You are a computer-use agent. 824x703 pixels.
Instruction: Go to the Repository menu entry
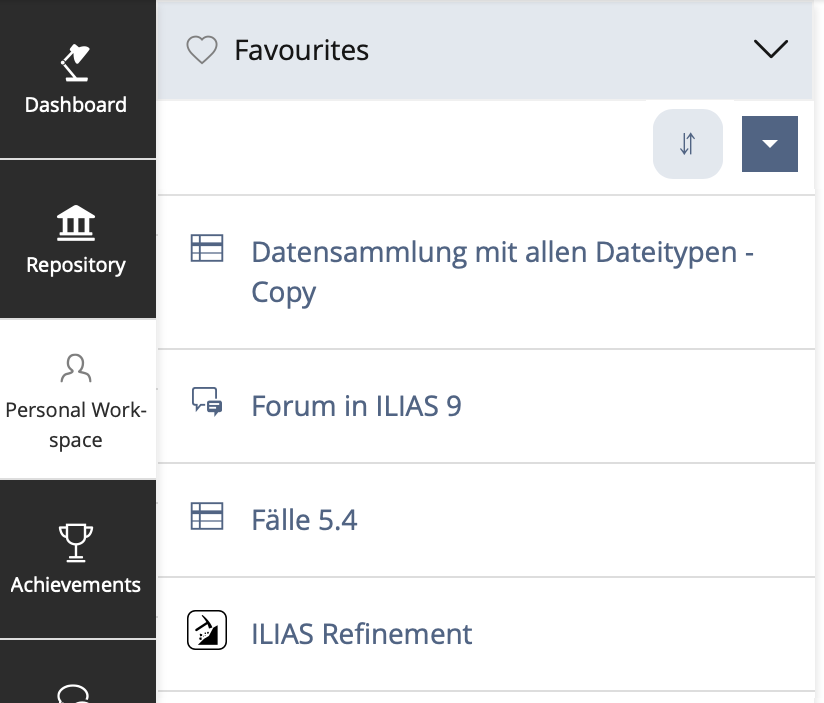(76, 265)
